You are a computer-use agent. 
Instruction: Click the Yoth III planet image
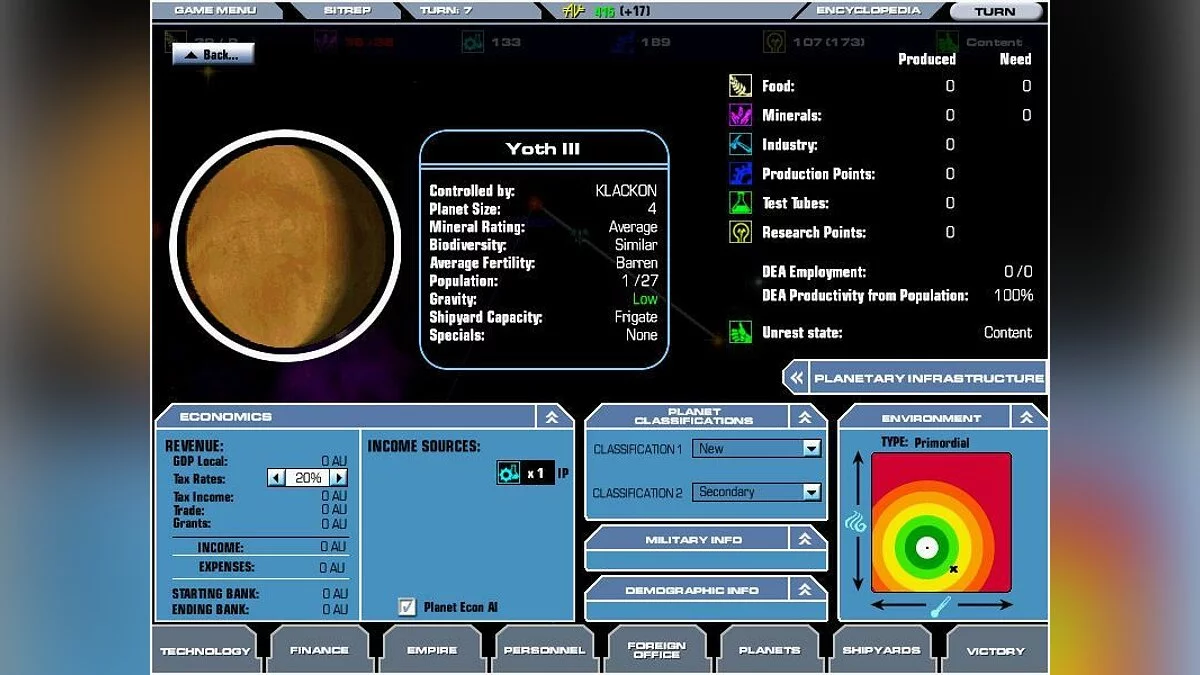(285, 246)
